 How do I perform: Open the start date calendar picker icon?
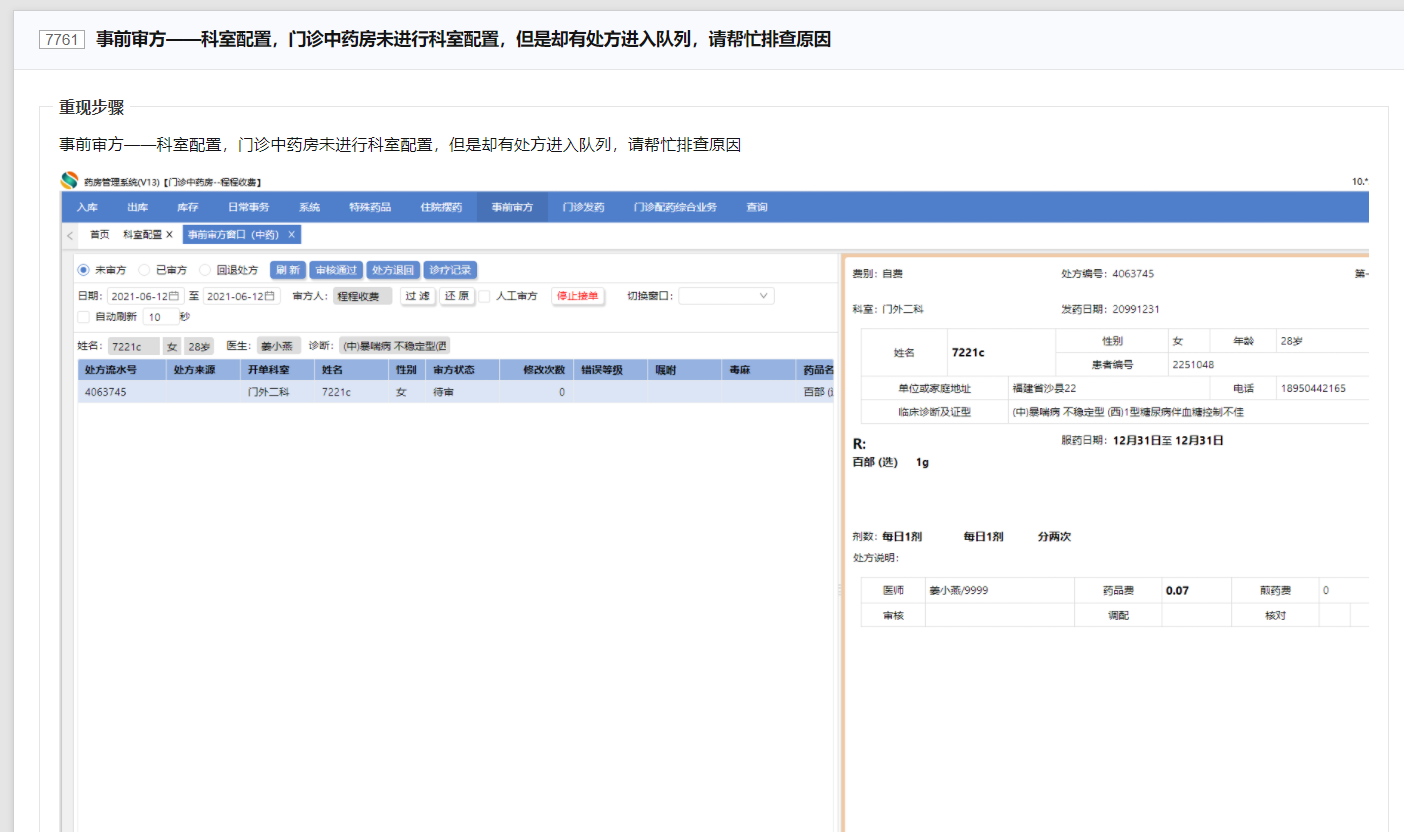click(175, 296)
